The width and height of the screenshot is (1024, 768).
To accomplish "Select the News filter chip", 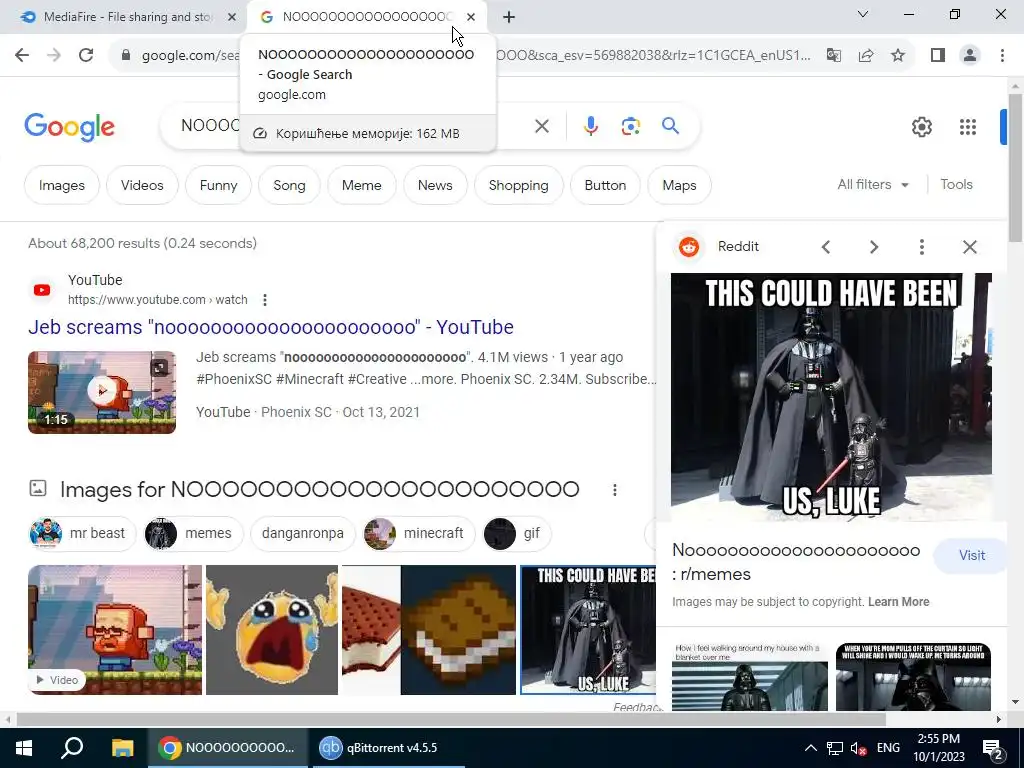I will (x=435, y=185).
